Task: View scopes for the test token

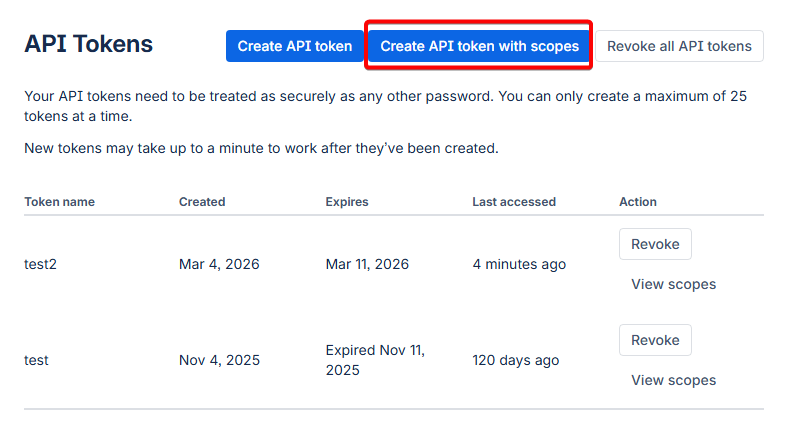Action: 673,380
